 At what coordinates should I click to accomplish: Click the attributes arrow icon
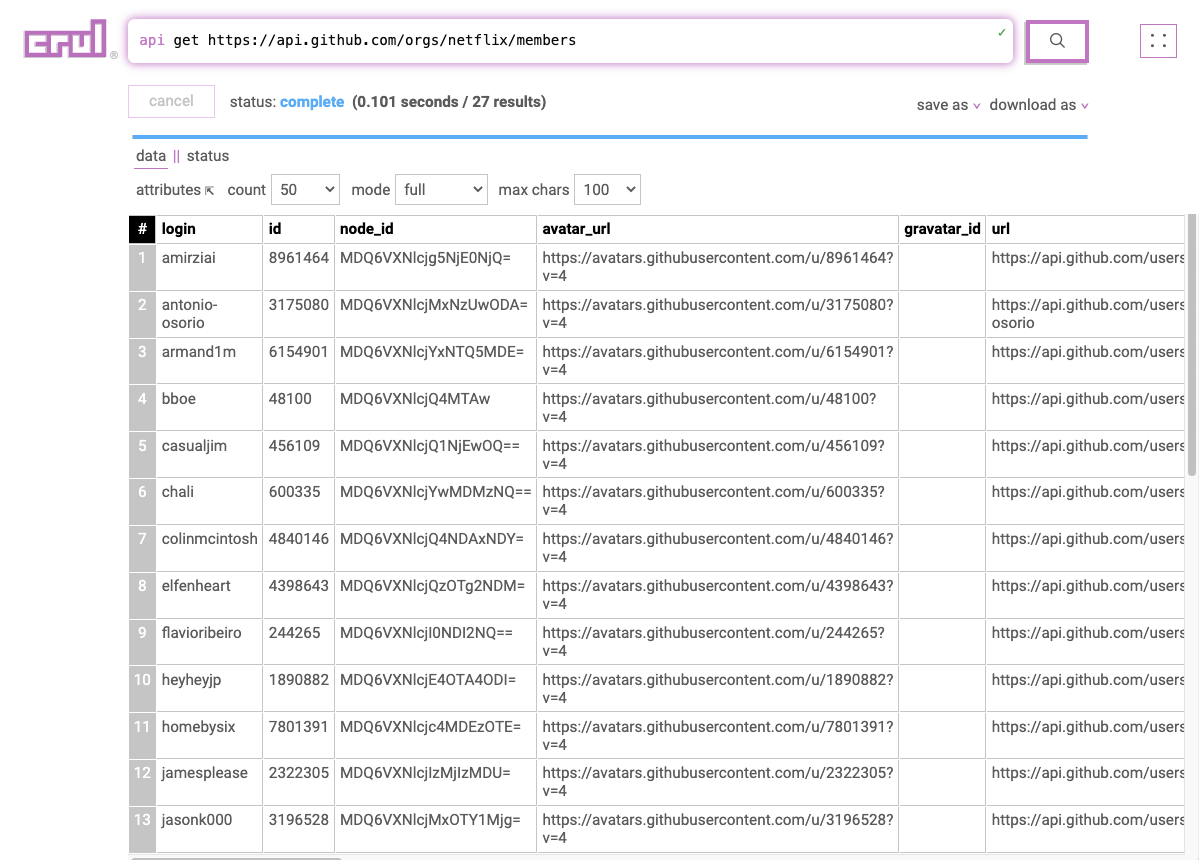pos(210,190)
